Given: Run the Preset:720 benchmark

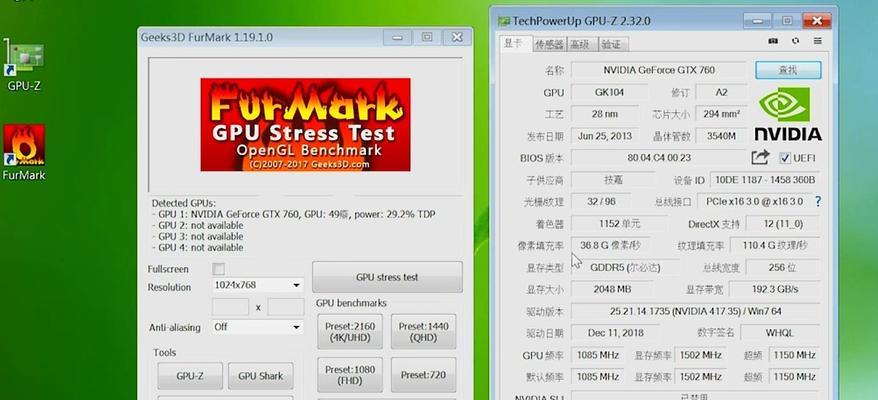Looking at the screenshot, I should 423,375.
